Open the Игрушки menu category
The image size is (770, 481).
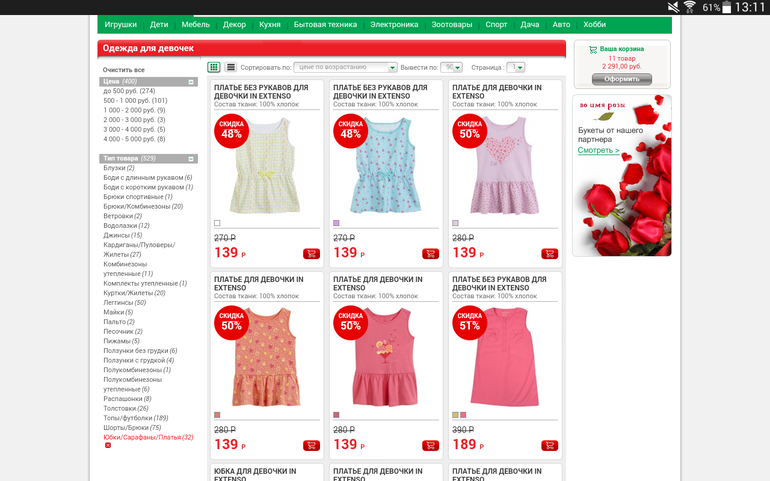click(120, 25)
